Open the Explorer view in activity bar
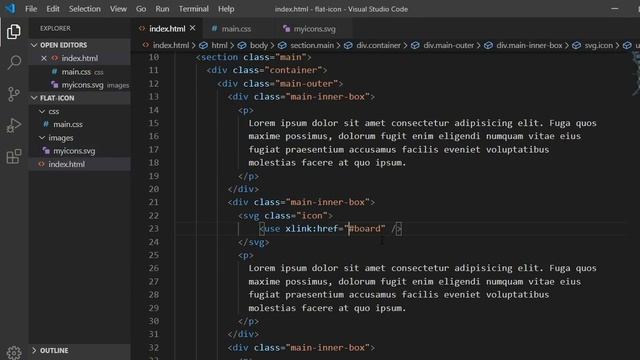This screenshot has height=360, width=640. [13, 32]
